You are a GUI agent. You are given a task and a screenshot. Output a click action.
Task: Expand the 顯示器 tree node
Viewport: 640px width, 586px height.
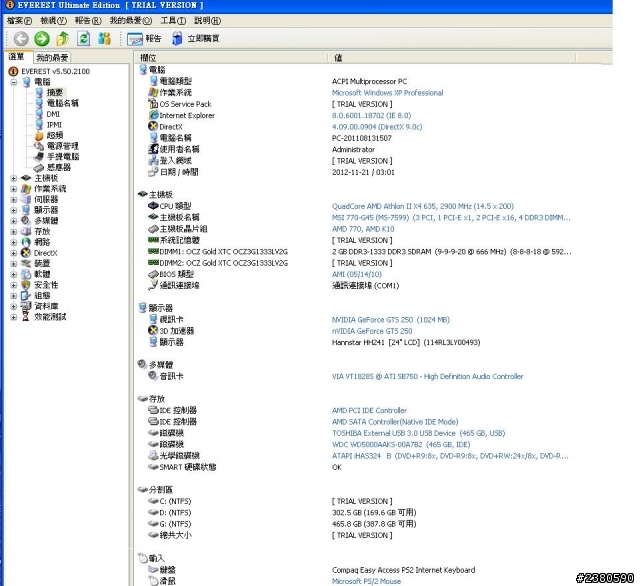click(13, 210)
